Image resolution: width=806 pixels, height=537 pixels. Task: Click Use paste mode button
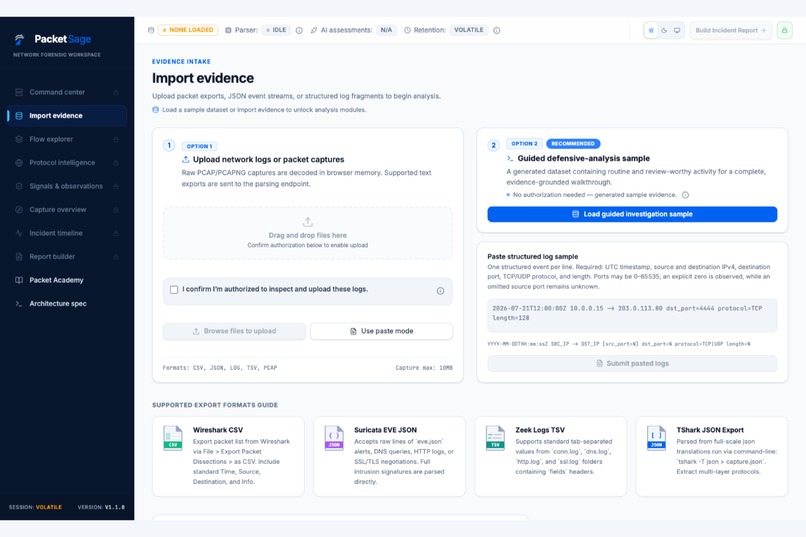click(381, 331)
